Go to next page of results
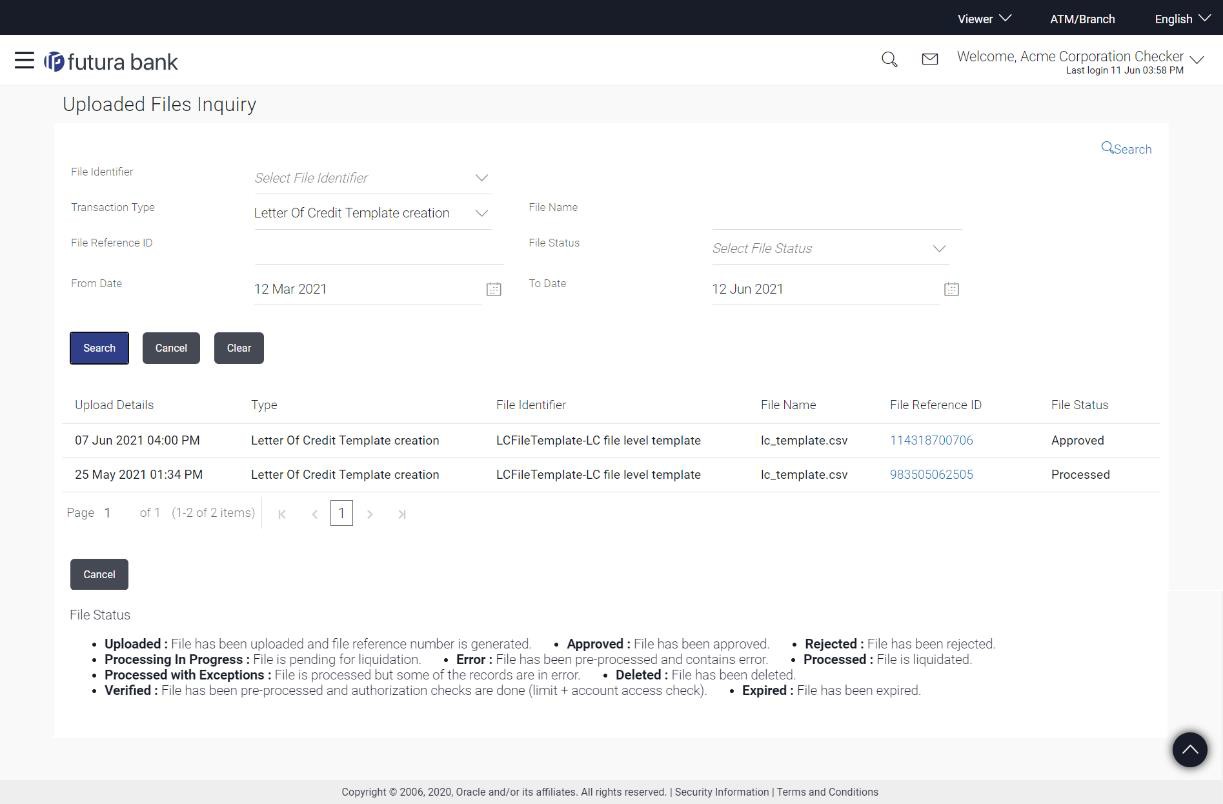1223x804 pixels. point(370,514)
